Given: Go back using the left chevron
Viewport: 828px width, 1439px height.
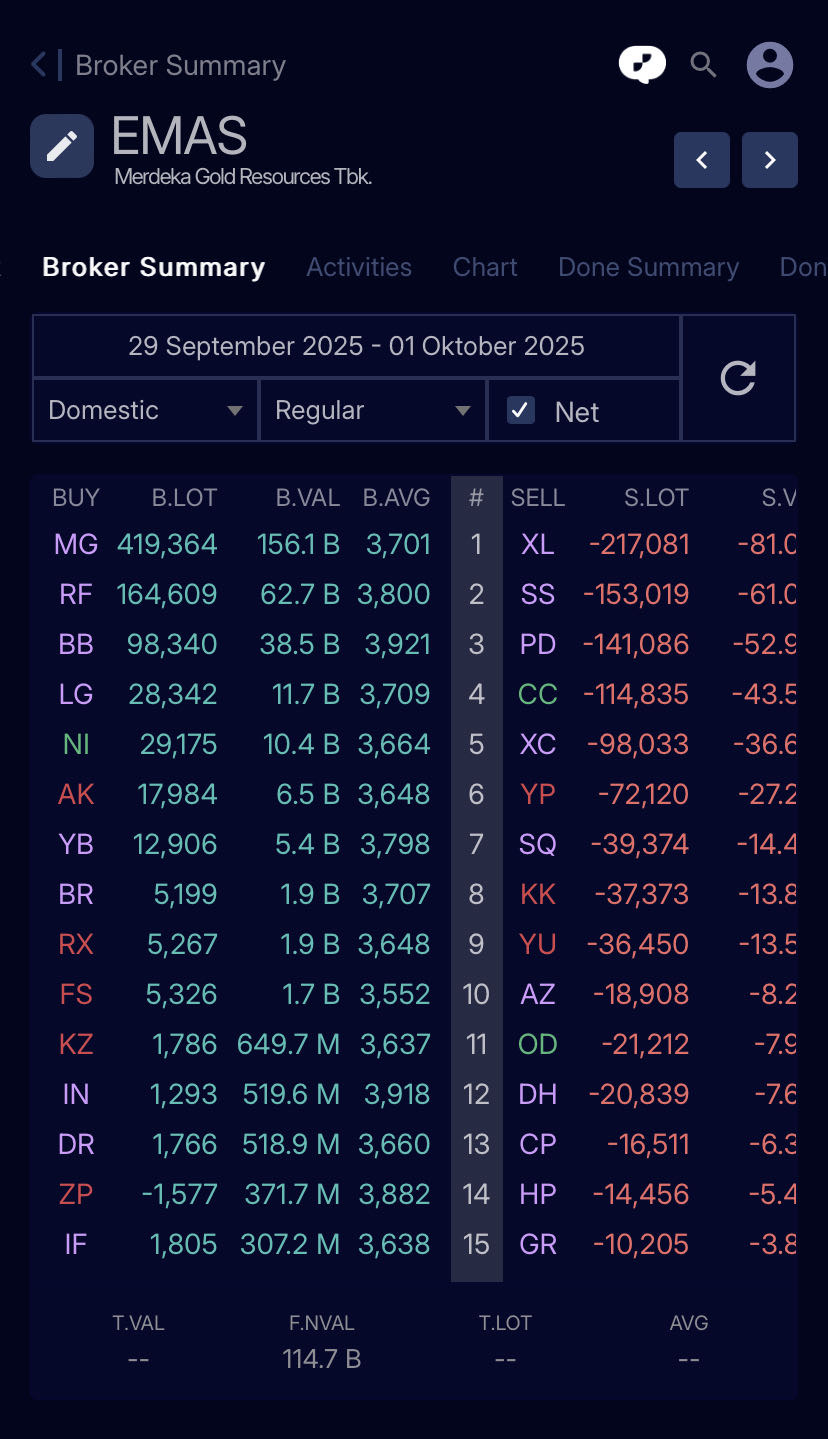Looking at the screenshot, I should (x=40, y=66).
